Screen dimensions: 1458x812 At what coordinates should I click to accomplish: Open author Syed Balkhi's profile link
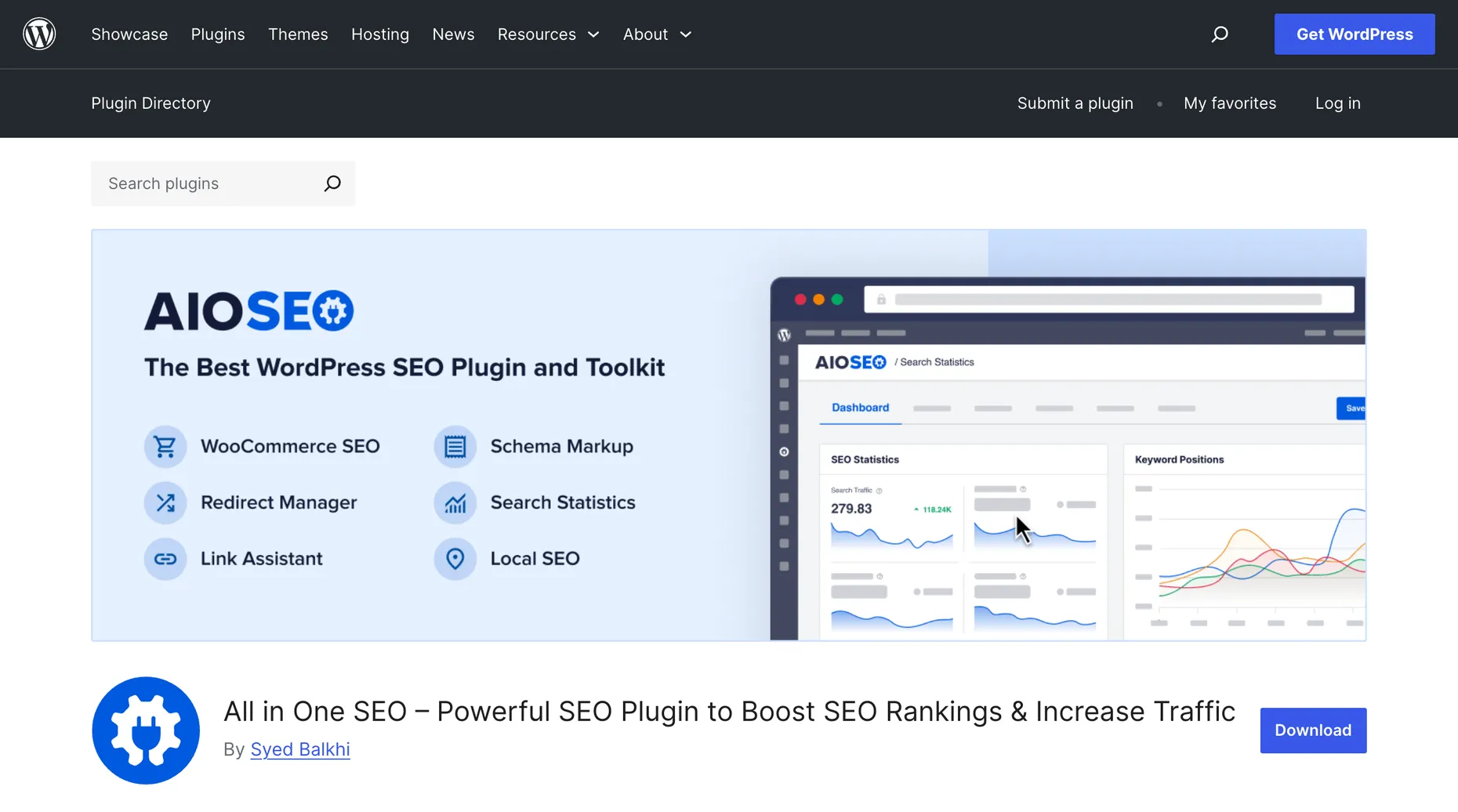click(300, 749)
